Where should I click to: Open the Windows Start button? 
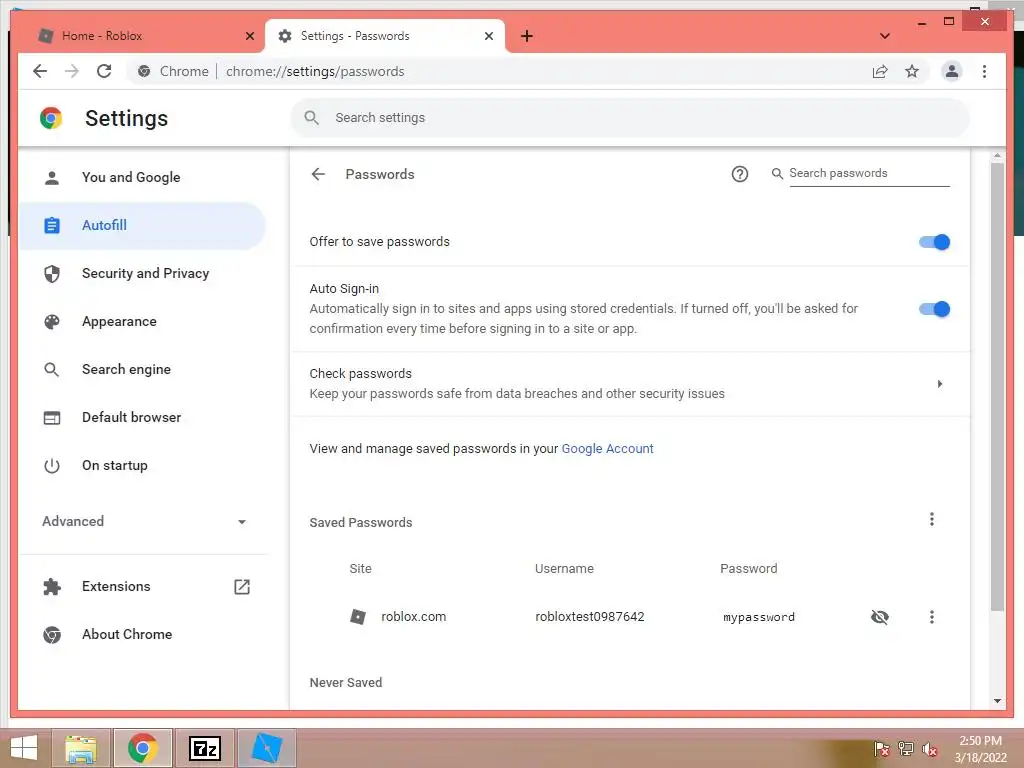pyautogui.click(x=24, y=748)
